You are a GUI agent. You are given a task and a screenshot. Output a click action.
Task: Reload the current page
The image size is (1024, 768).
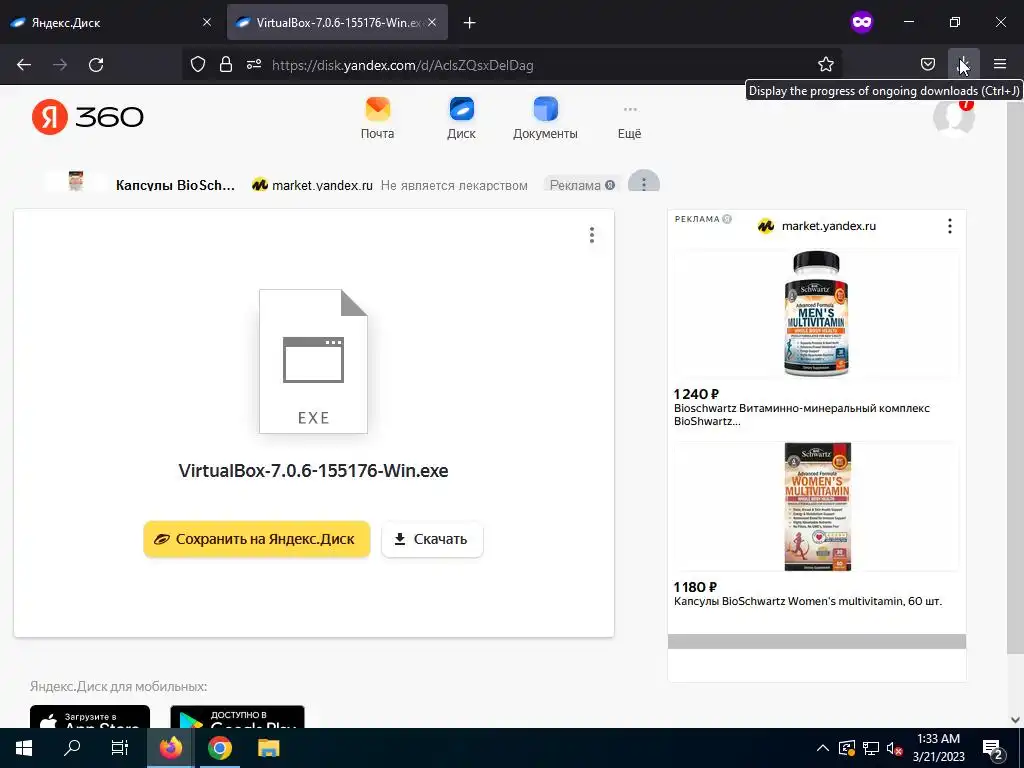click(96, 65)
